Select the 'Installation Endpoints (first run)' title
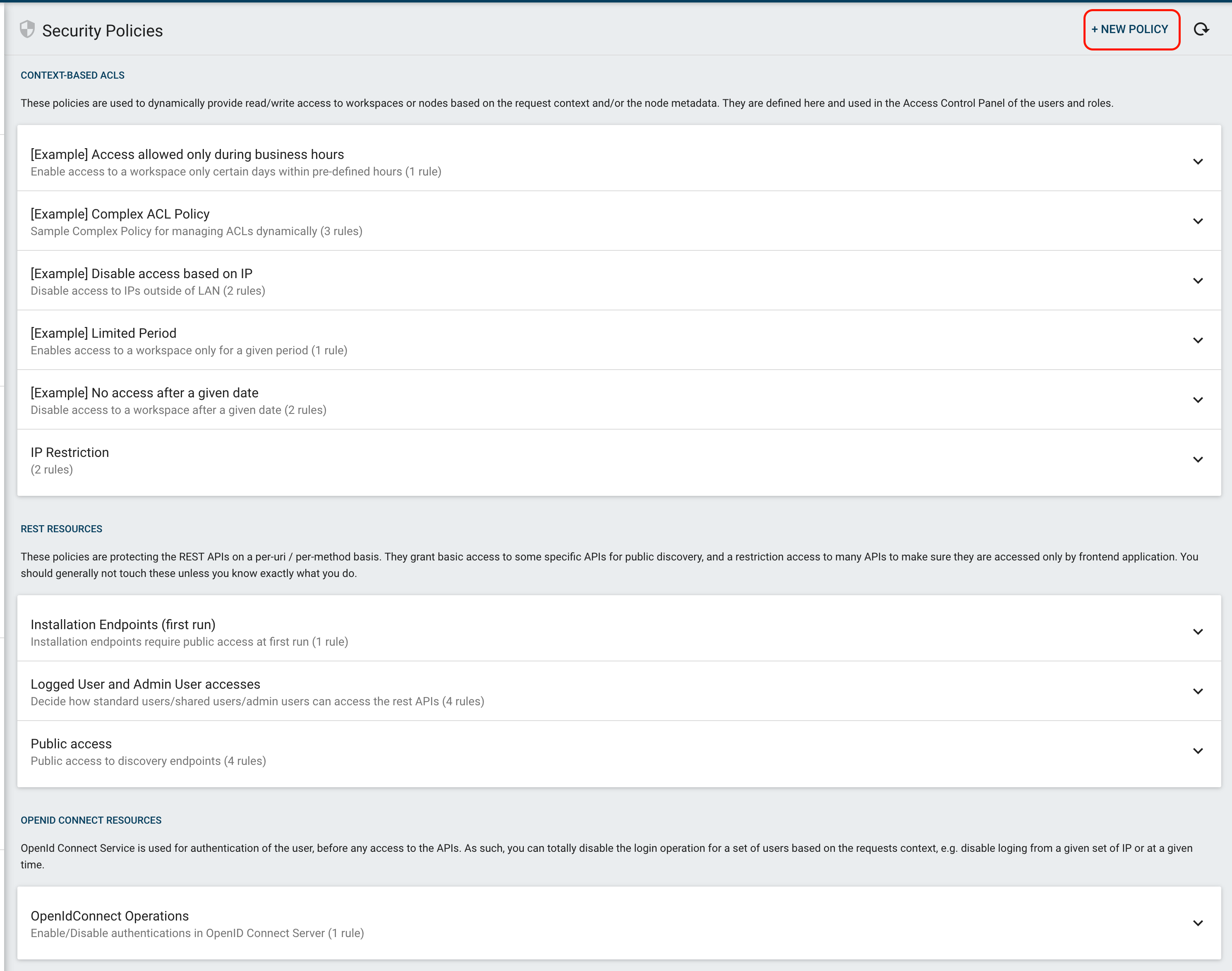 pos(123,625)
